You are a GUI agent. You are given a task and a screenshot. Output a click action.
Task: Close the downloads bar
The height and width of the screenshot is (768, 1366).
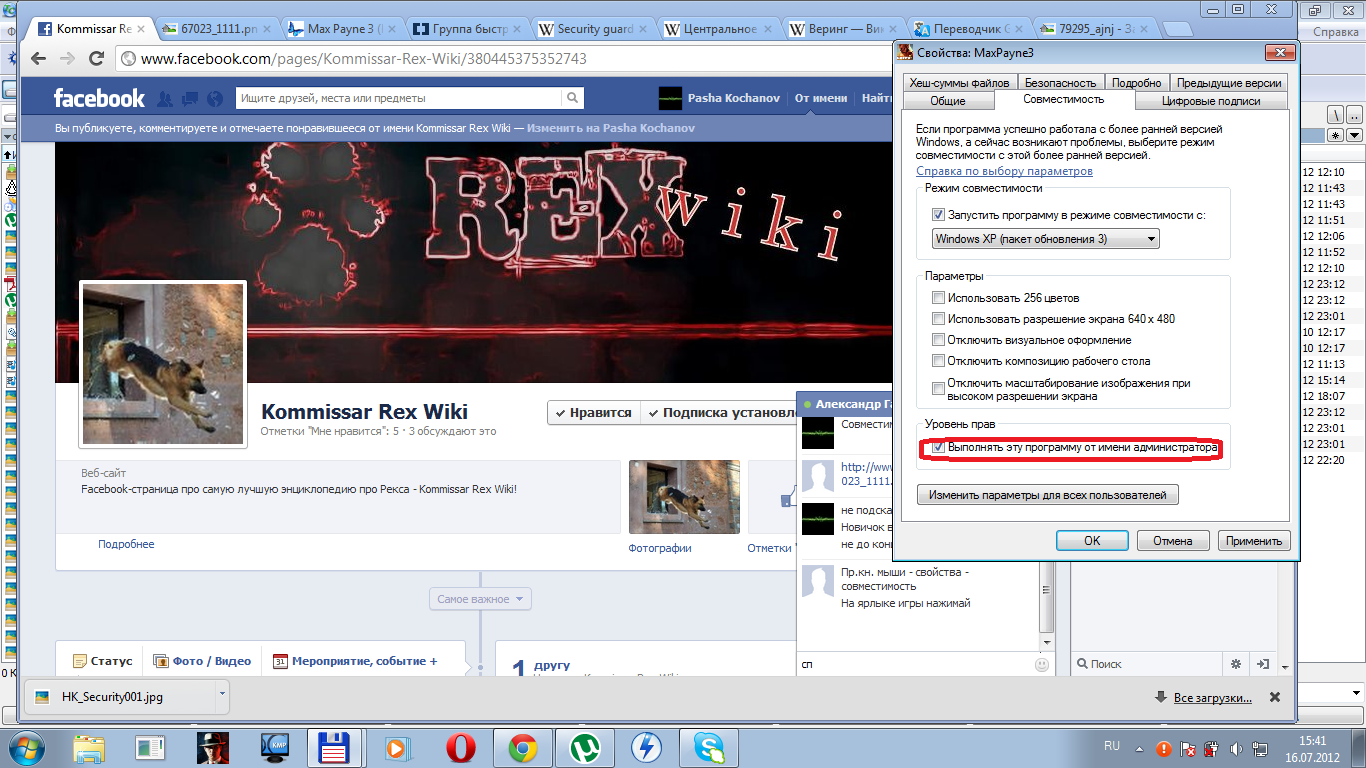1274,697
